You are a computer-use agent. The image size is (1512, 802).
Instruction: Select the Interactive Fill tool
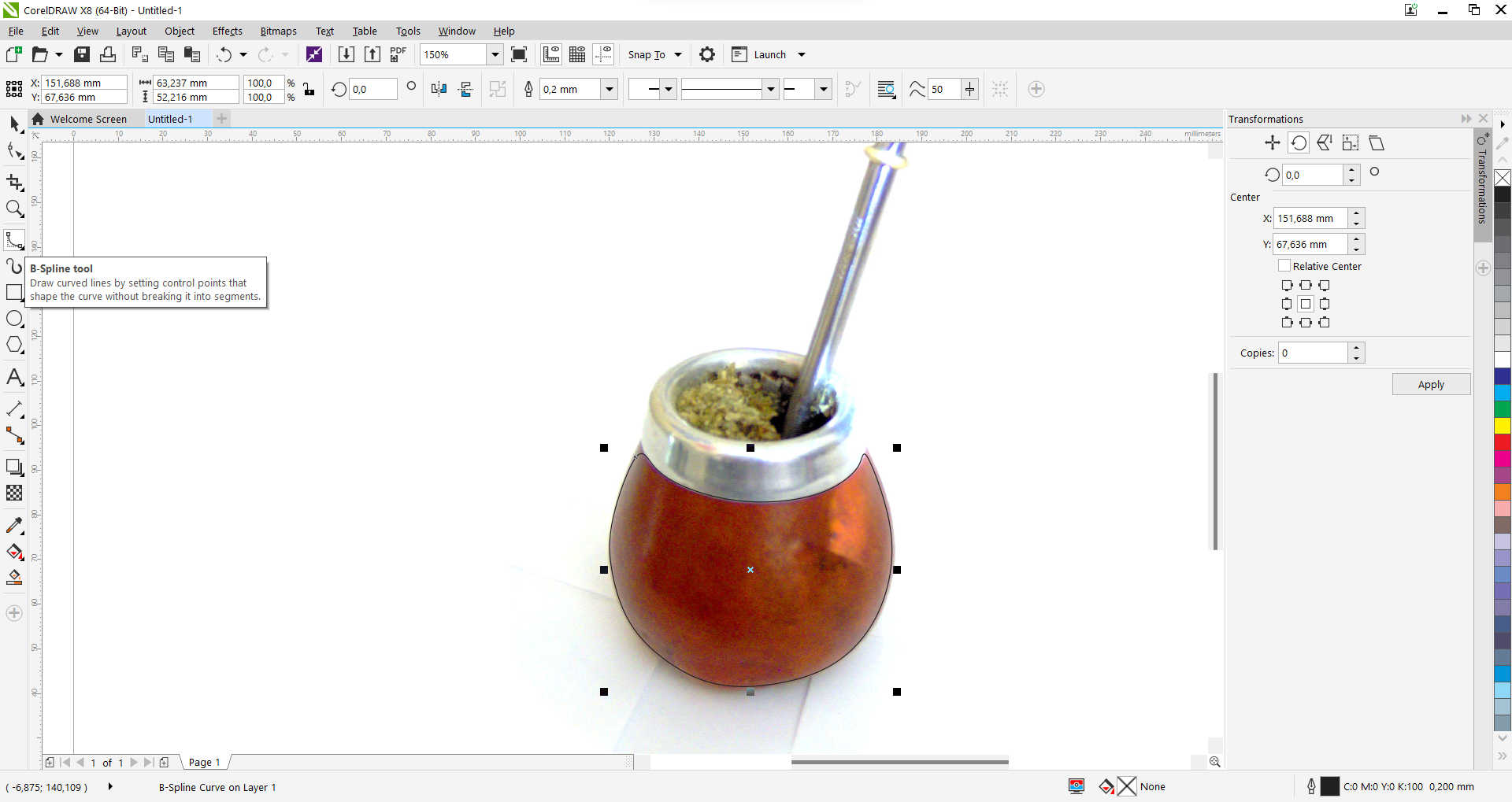click(x=14, y=552)
